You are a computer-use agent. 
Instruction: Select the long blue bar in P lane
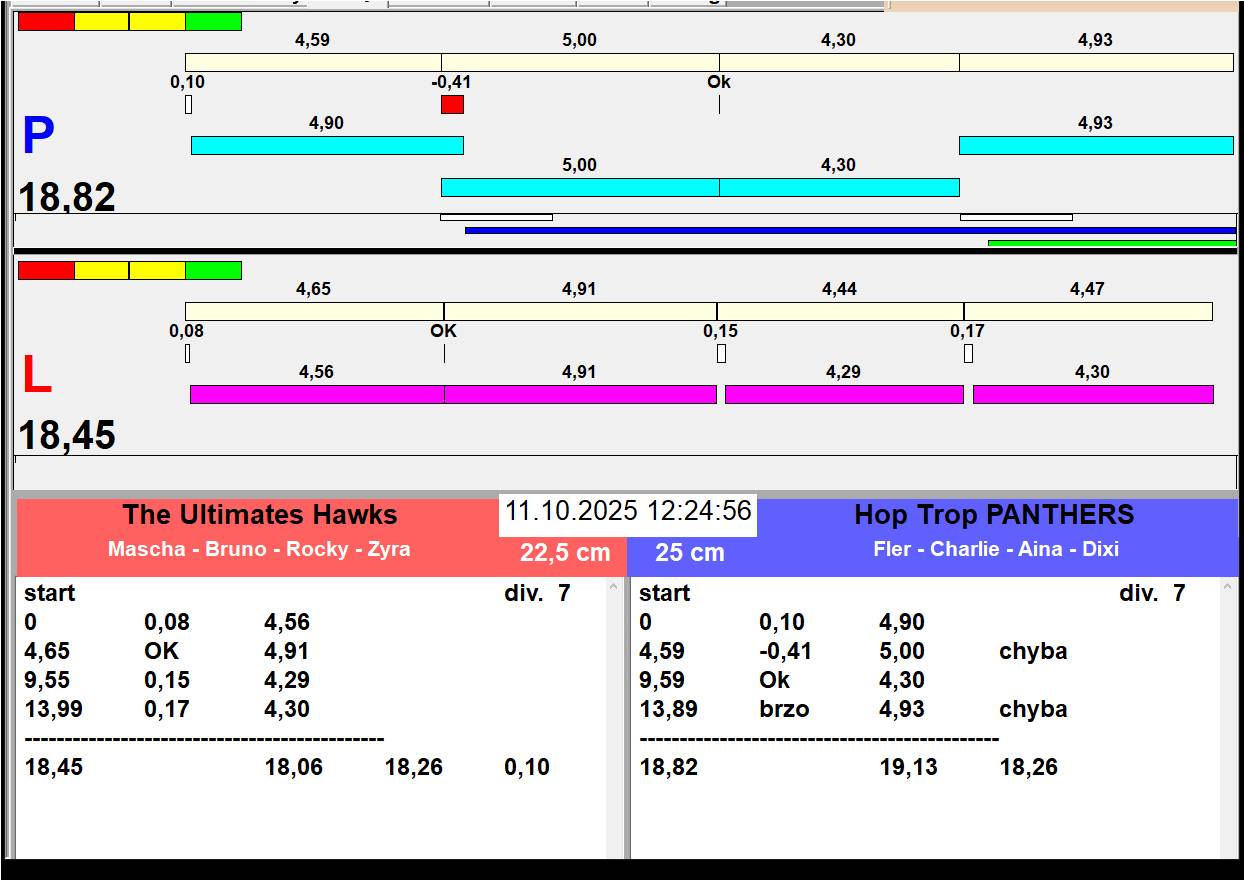coord(850,230)
